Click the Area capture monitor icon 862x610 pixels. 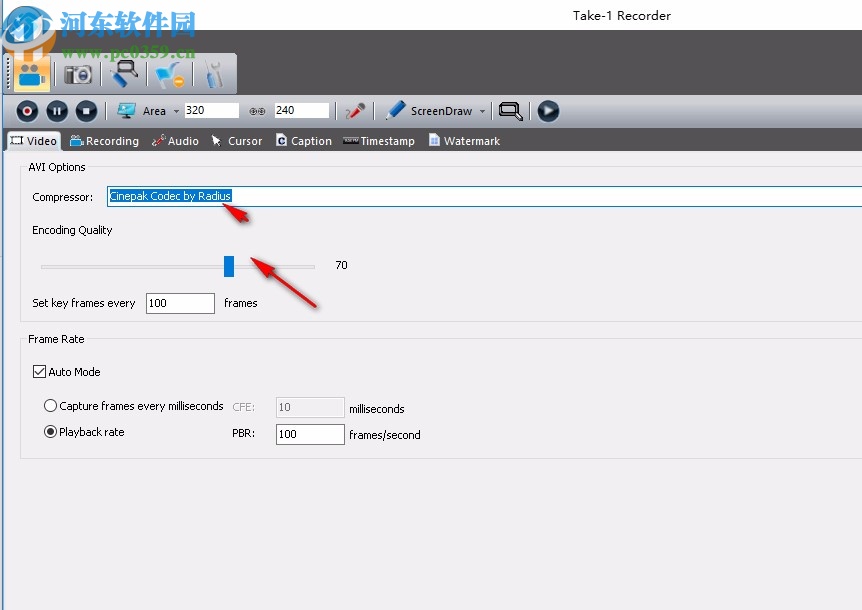pyautogui.click(x=126, y=110)
